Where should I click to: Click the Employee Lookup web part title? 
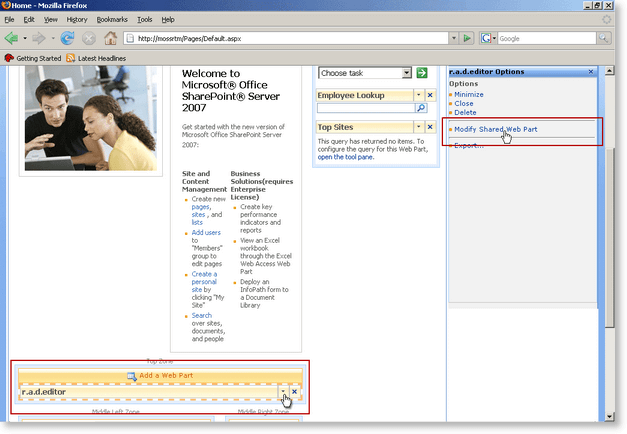click(x=351, y=95)
